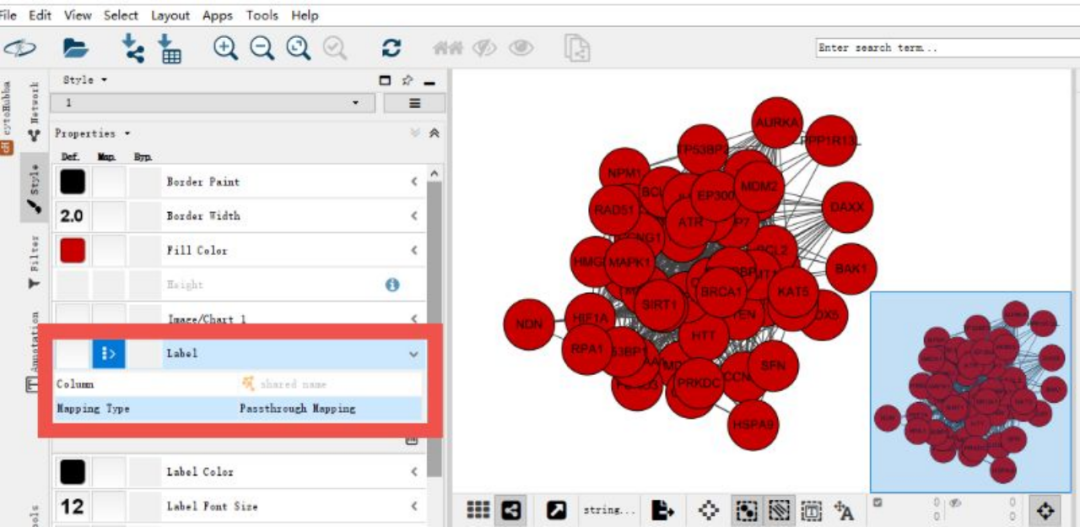The height and width of the screenshot is (527, 1080).
Task: Collapse the Label property row
Action: 414,354
